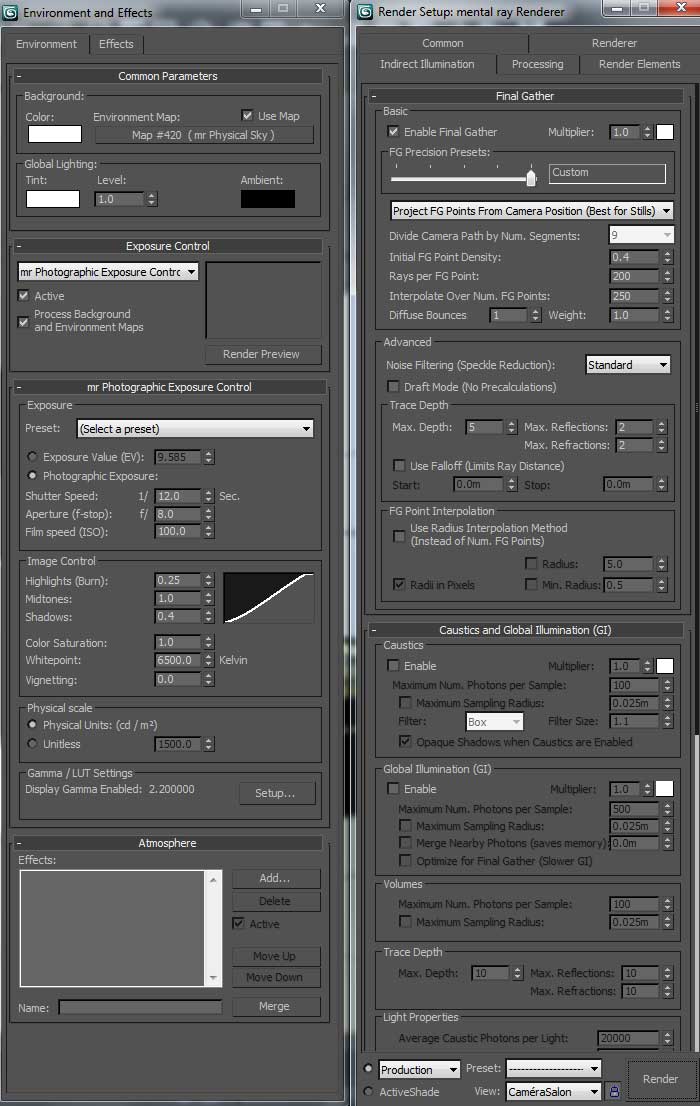Viewport: 700px width, 1106px height.
Task: Click the Interpolate Over Num. FG Points field
Action: point(634,296)
